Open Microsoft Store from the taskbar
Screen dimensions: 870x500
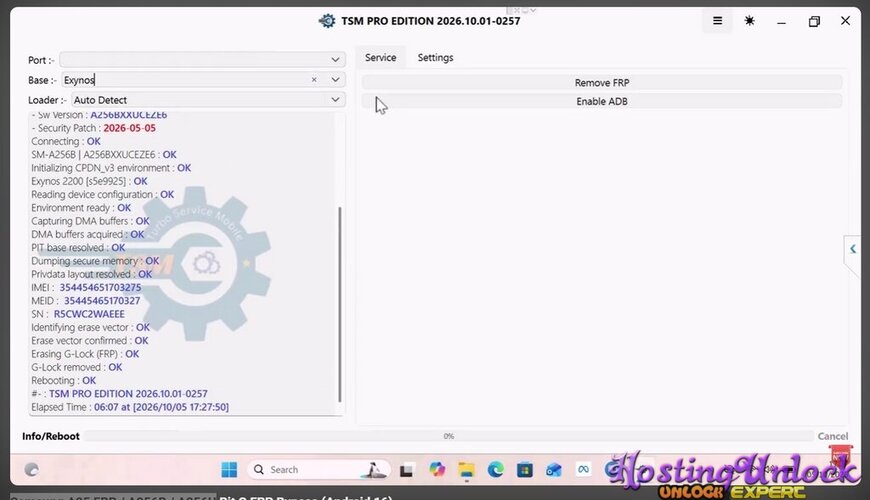(x=524, y=470)
